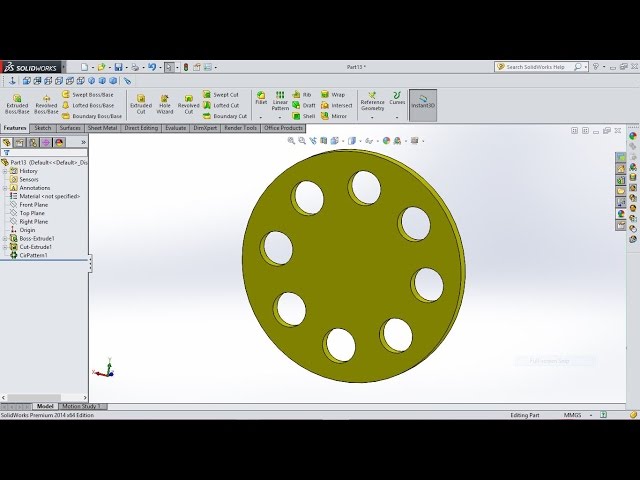Select the Extruded Boss/Base tool

click(x=17, y=104)
